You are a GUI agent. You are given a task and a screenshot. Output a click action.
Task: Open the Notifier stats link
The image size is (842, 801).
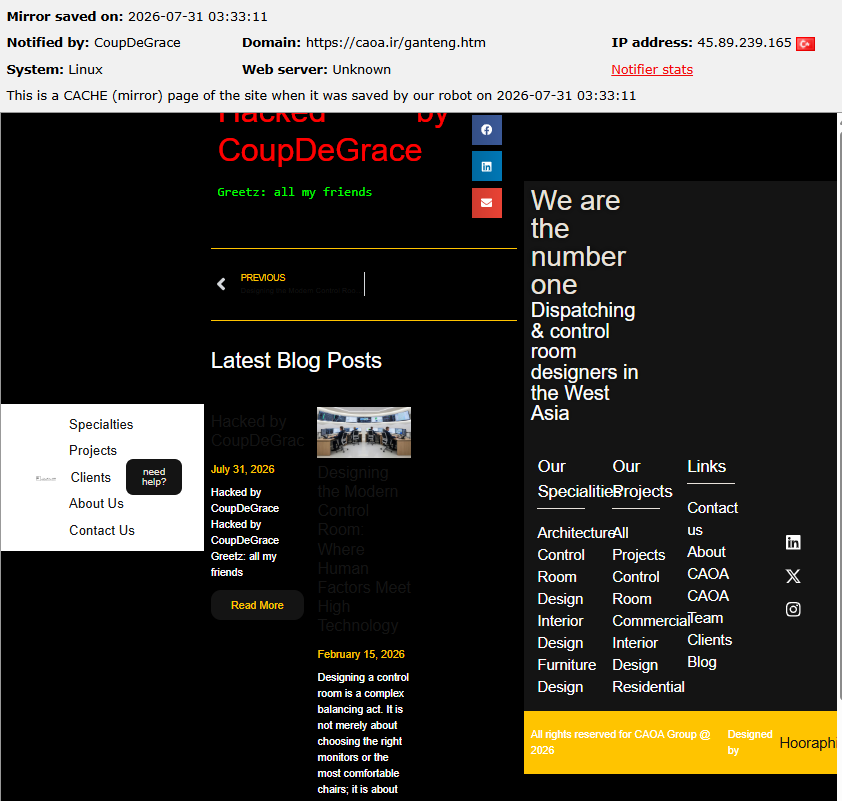click(x=651, y=69)
